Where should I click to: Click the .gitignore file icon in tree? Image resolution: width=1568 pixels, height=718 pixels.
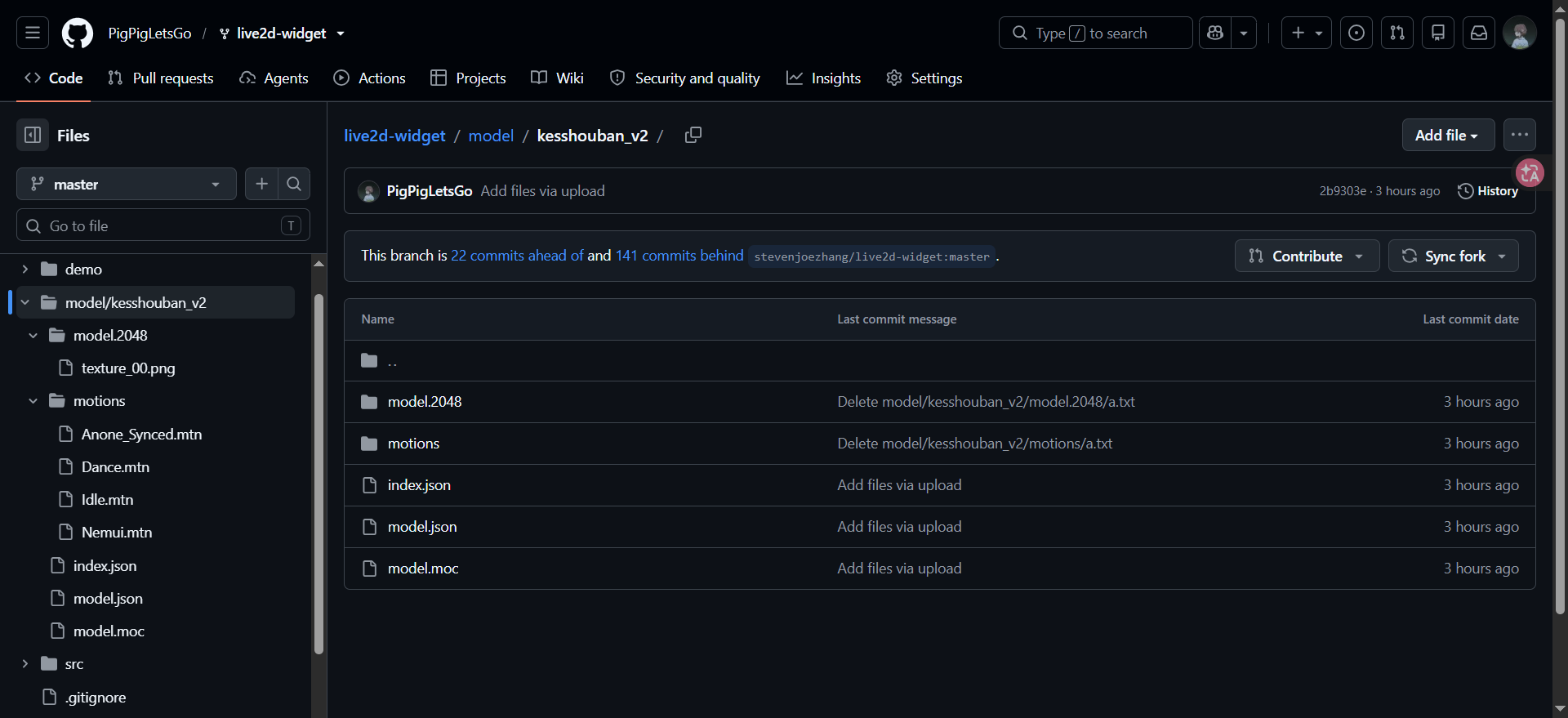pyautogui.click(x=50, y=697)
